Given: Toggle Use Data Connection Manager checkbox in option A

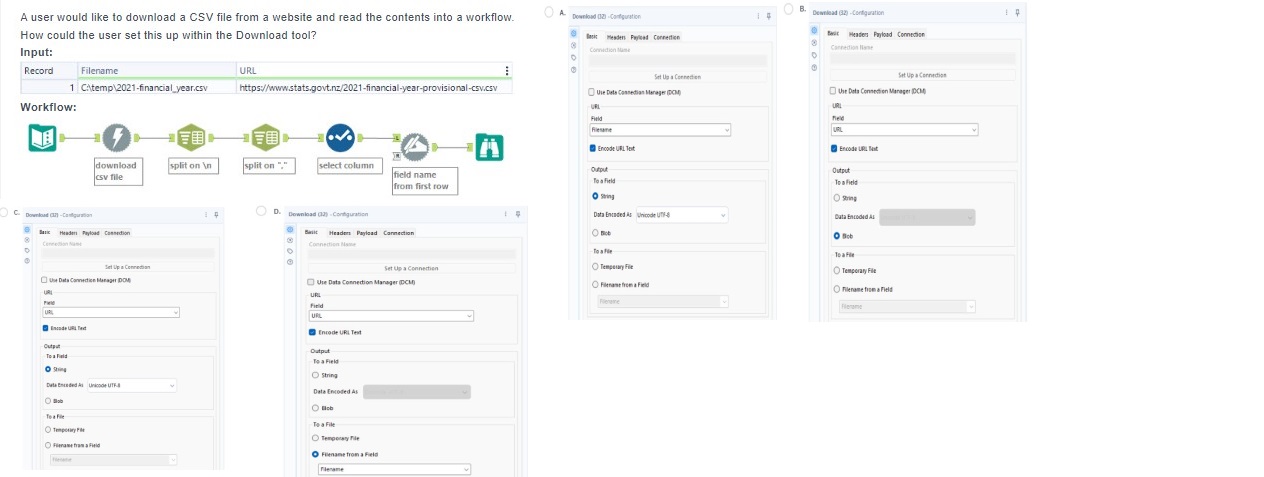Looking at the screenshot, I should (x=593, y=92).
